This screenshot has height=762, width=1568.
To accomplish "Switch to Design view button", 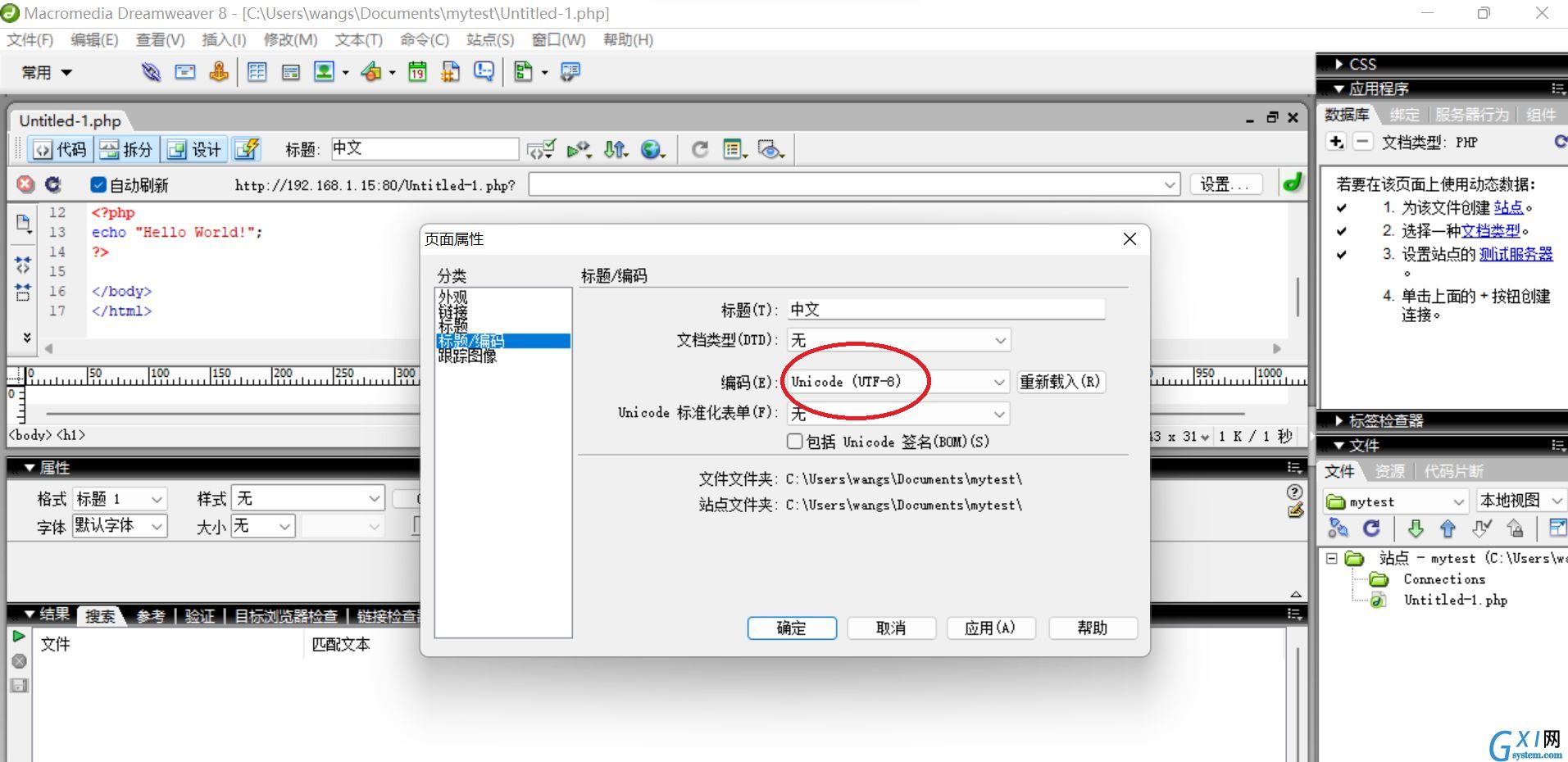I will tap(195, 149).
